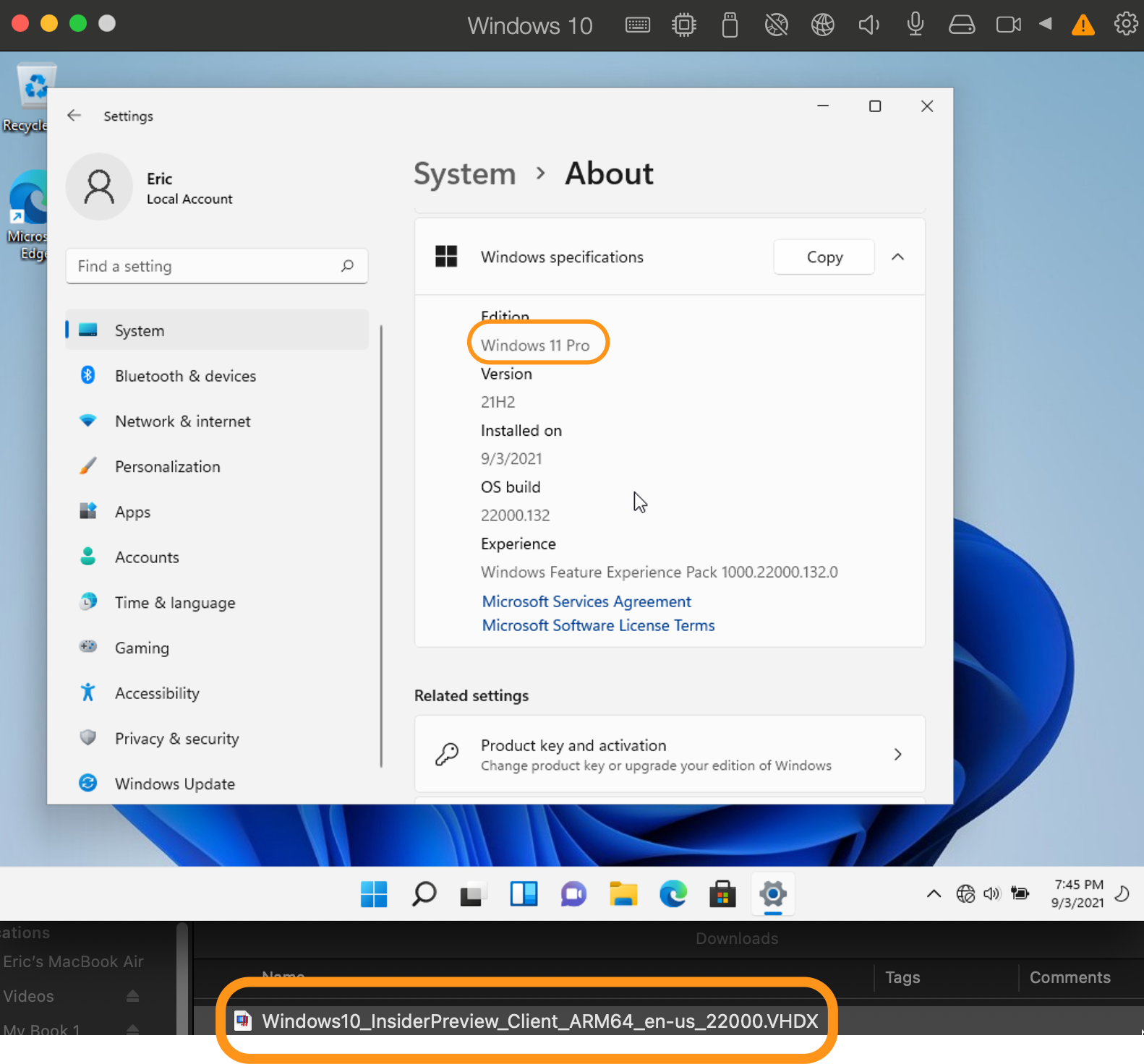Open Microsoft Edge desktop shortcut
Viewport: 1144px width, 1064px height.
(x=27, y=215)
